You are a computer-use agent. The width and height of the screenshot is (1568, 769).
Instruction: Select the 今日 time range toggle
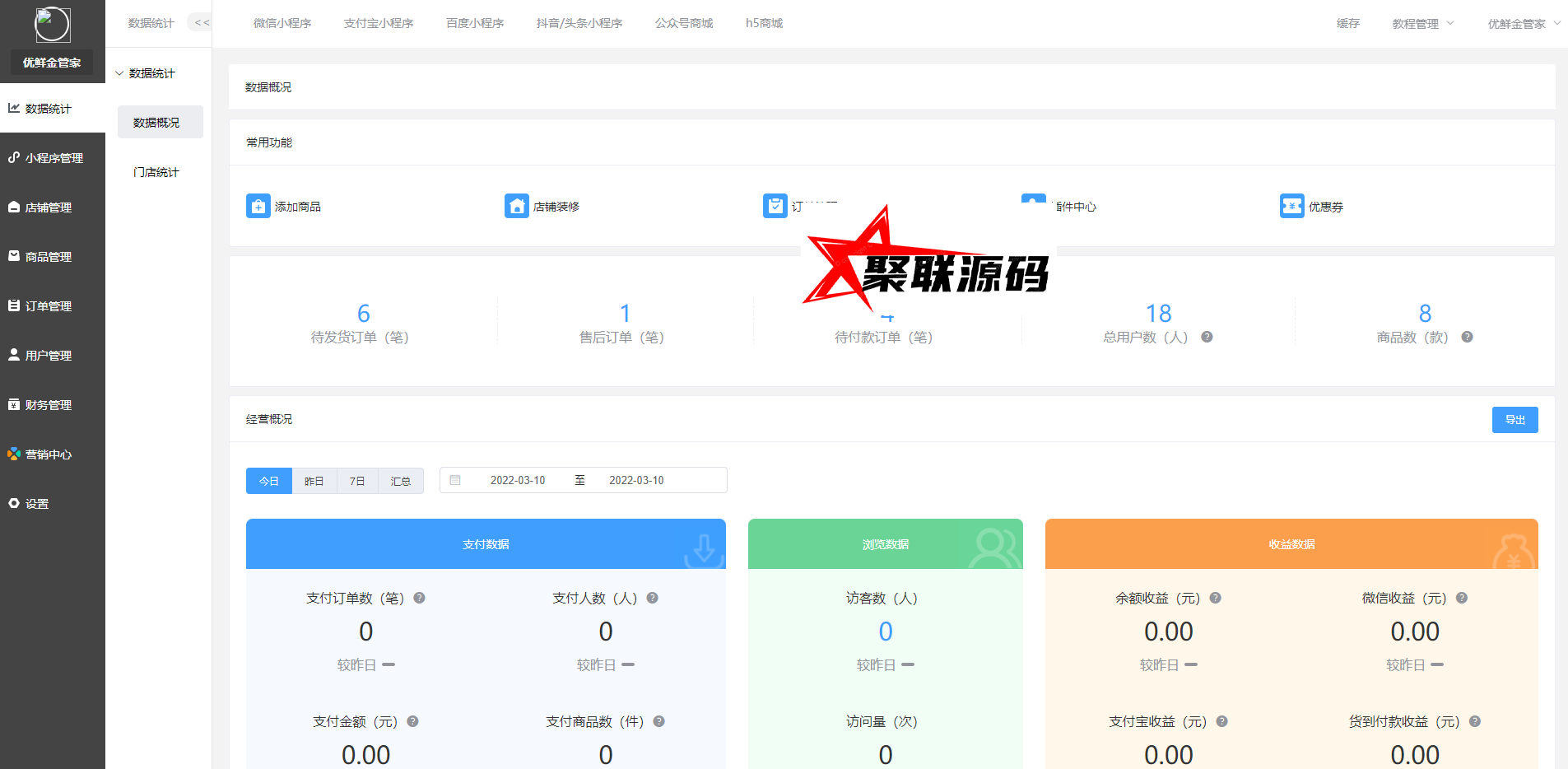click(269, 481)
